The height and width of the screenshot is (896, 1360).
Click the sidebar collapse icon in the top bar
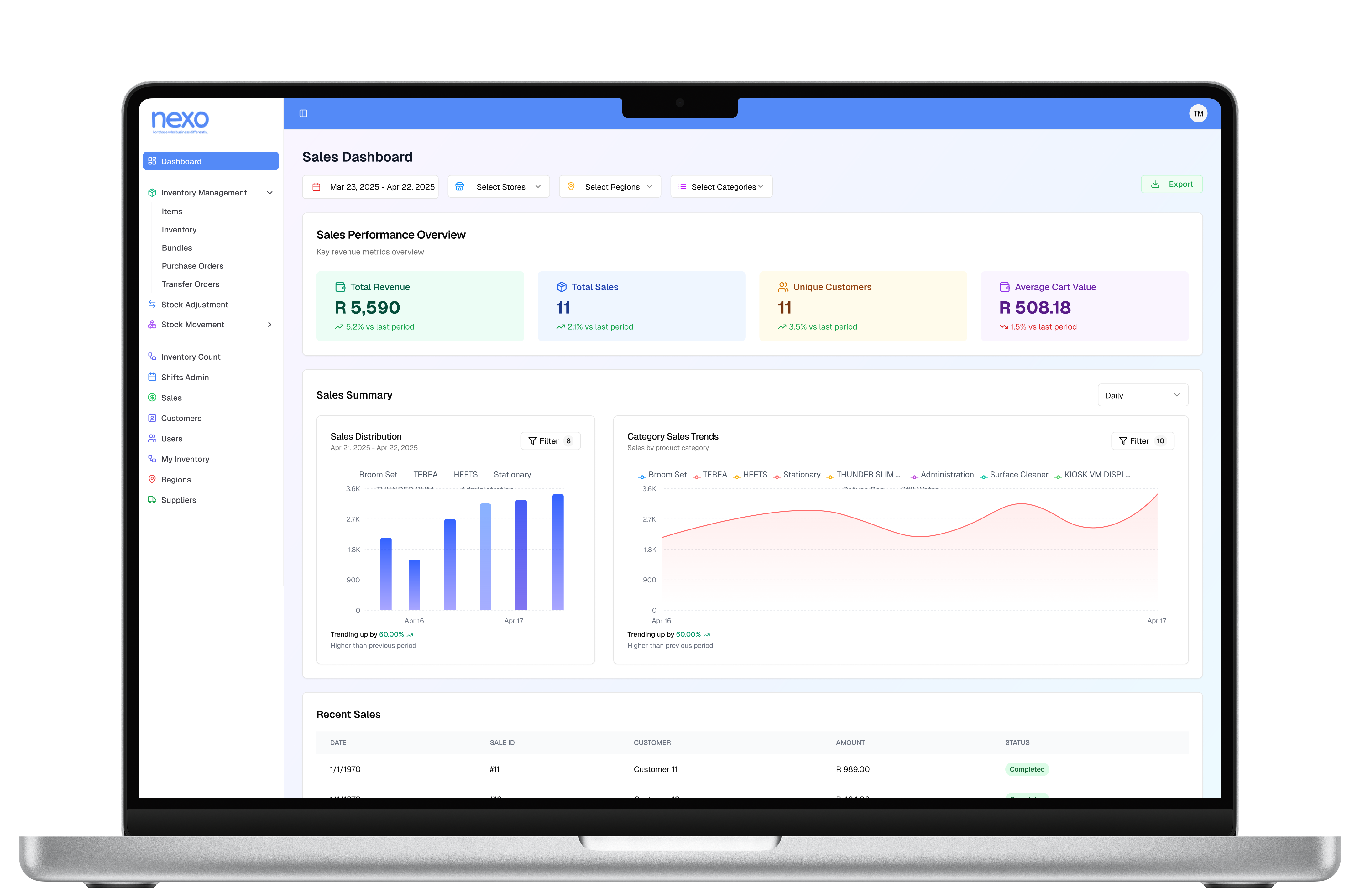tap(303, 113)
